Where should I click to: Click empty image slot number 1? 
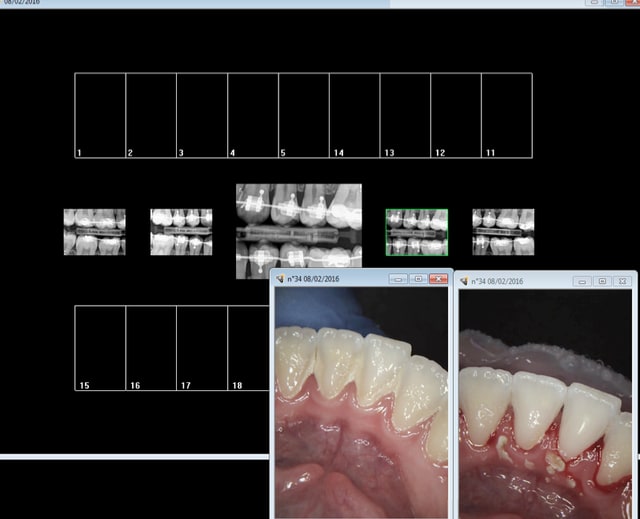pos(100,115)
